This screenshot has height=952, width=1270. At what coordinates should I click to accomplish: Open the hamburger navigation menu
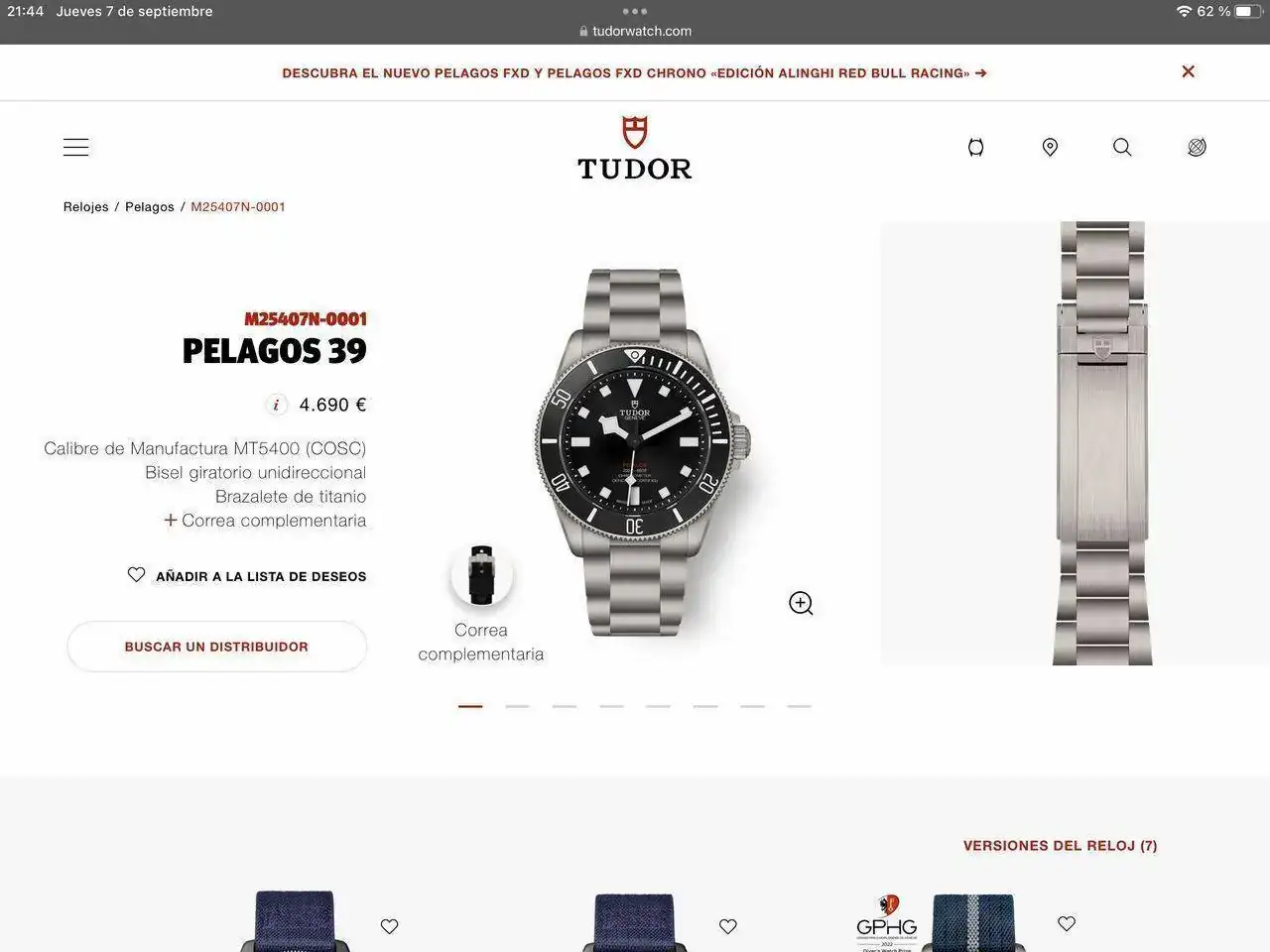76,147
